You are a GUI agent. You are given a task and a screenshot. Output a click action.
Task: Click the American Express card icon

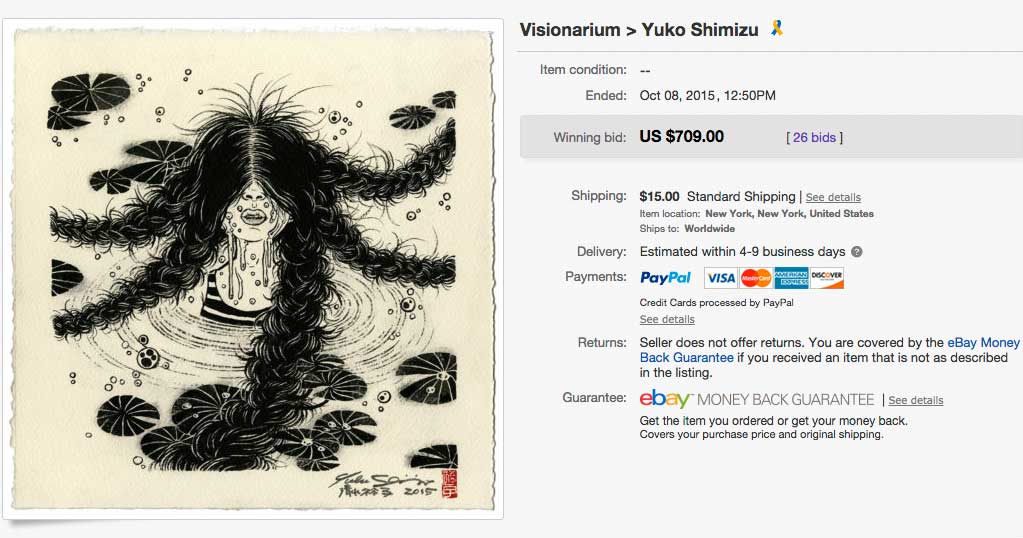791,278
